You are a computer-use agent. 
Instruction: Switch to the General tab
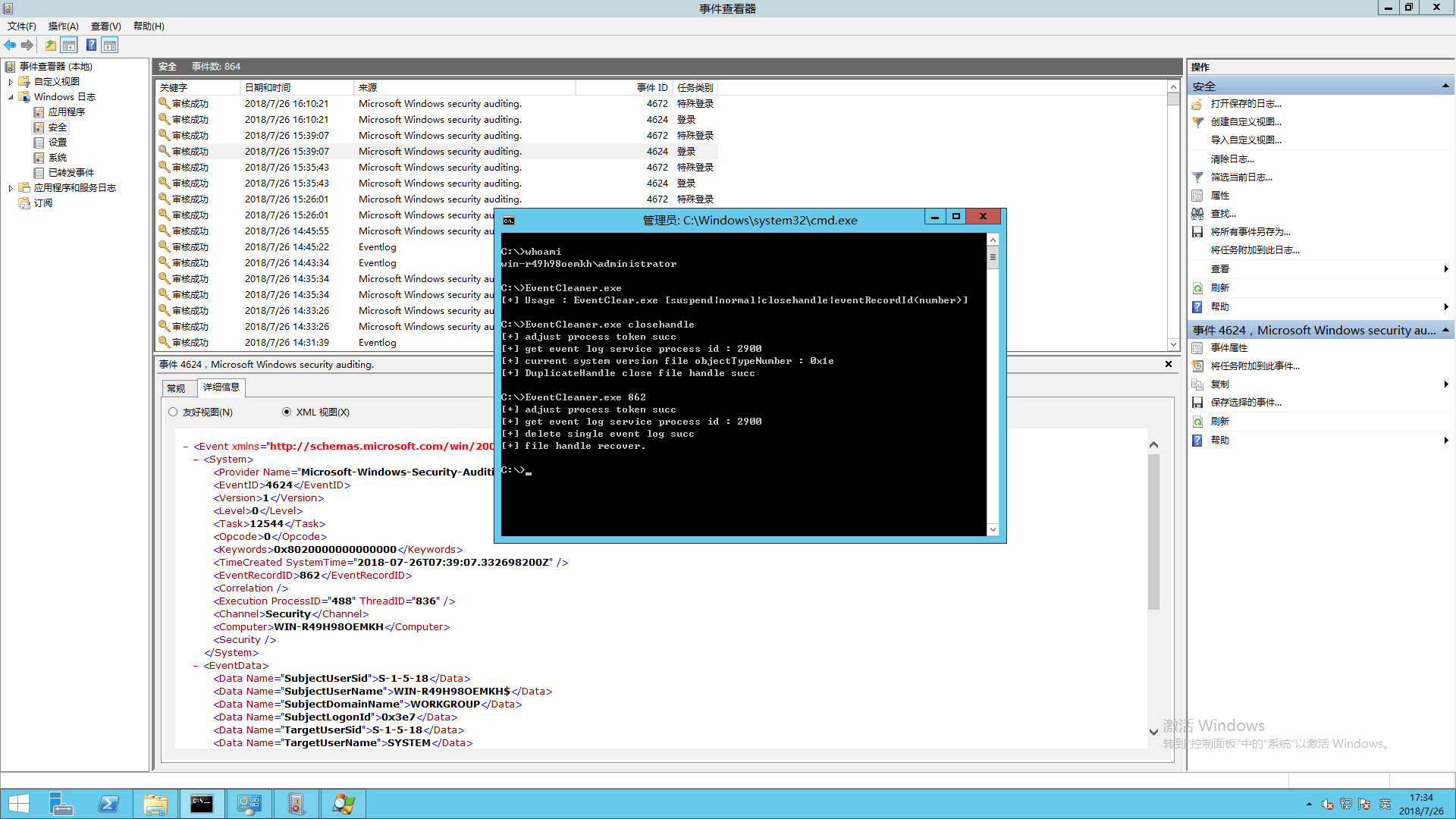click(x=176, y=388)
